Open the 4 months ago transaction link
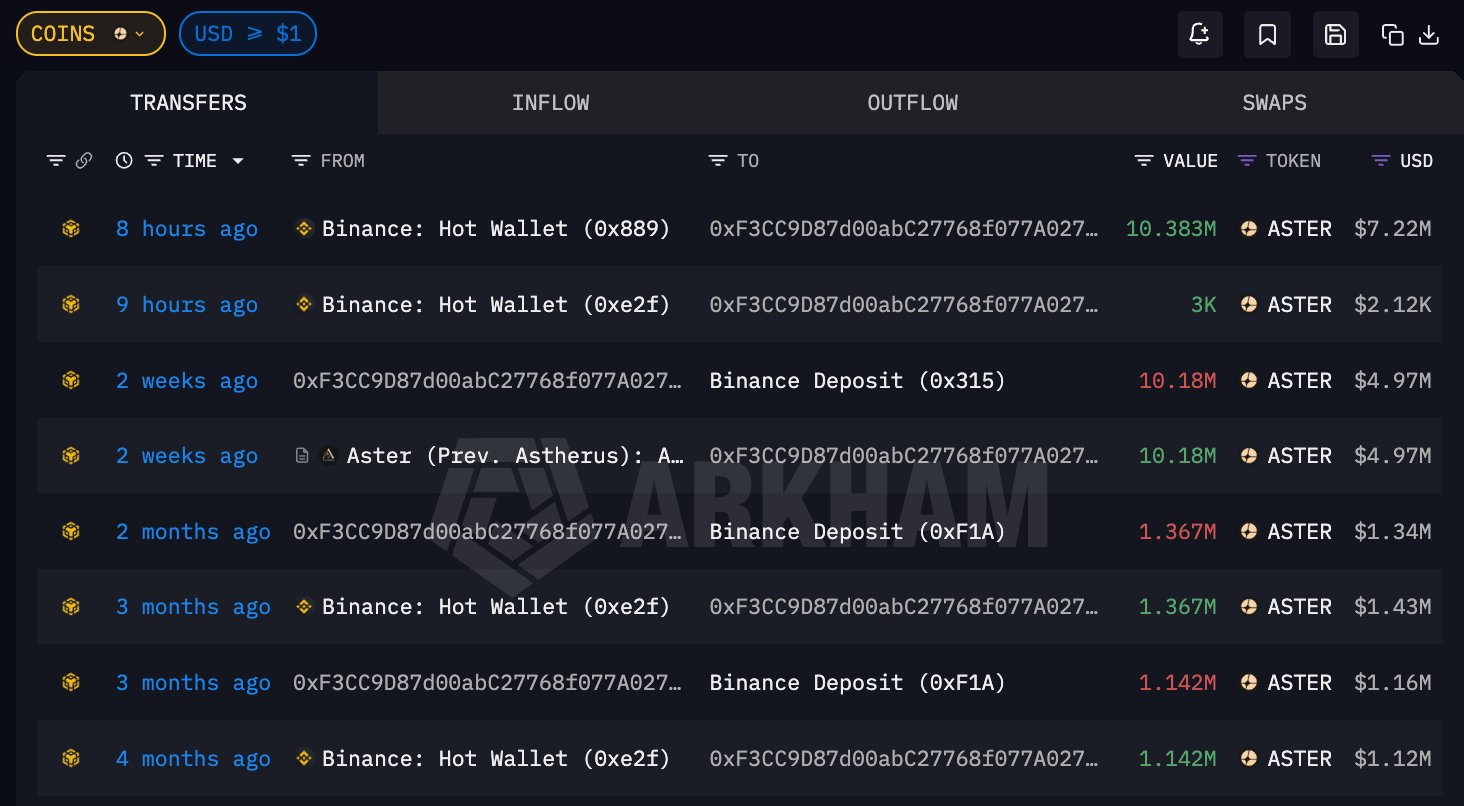 193,759
